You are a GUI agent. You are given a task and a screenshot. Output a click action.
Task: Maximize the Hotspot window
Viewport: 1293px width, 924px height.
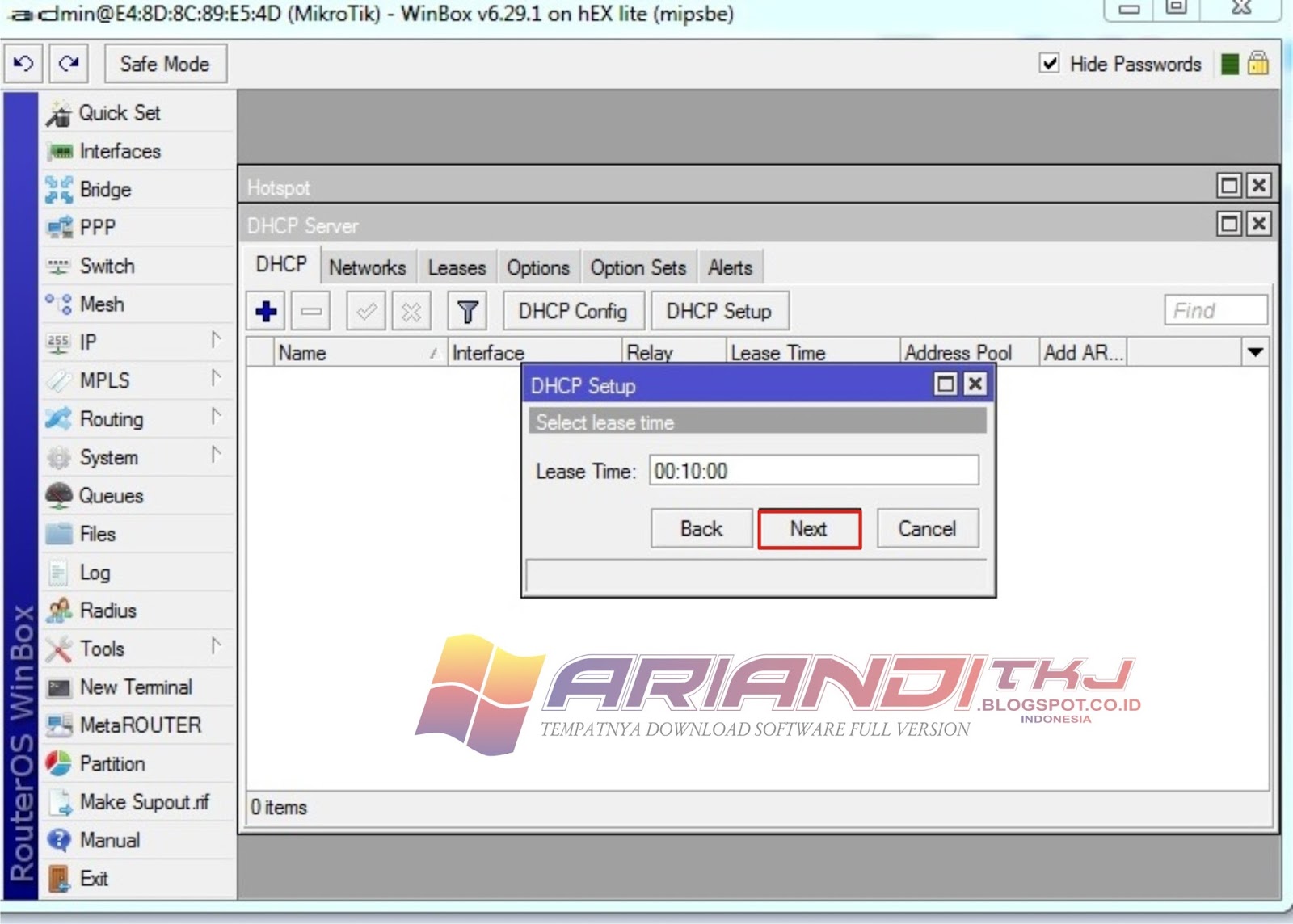click(x=1229, y=186)
